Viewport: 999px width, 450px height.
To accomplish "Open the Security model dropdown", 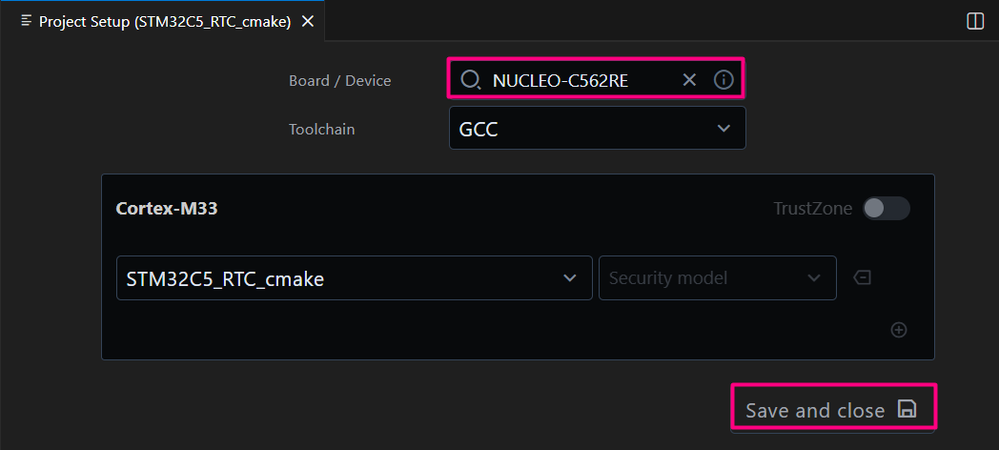I will tap(717, 278).
